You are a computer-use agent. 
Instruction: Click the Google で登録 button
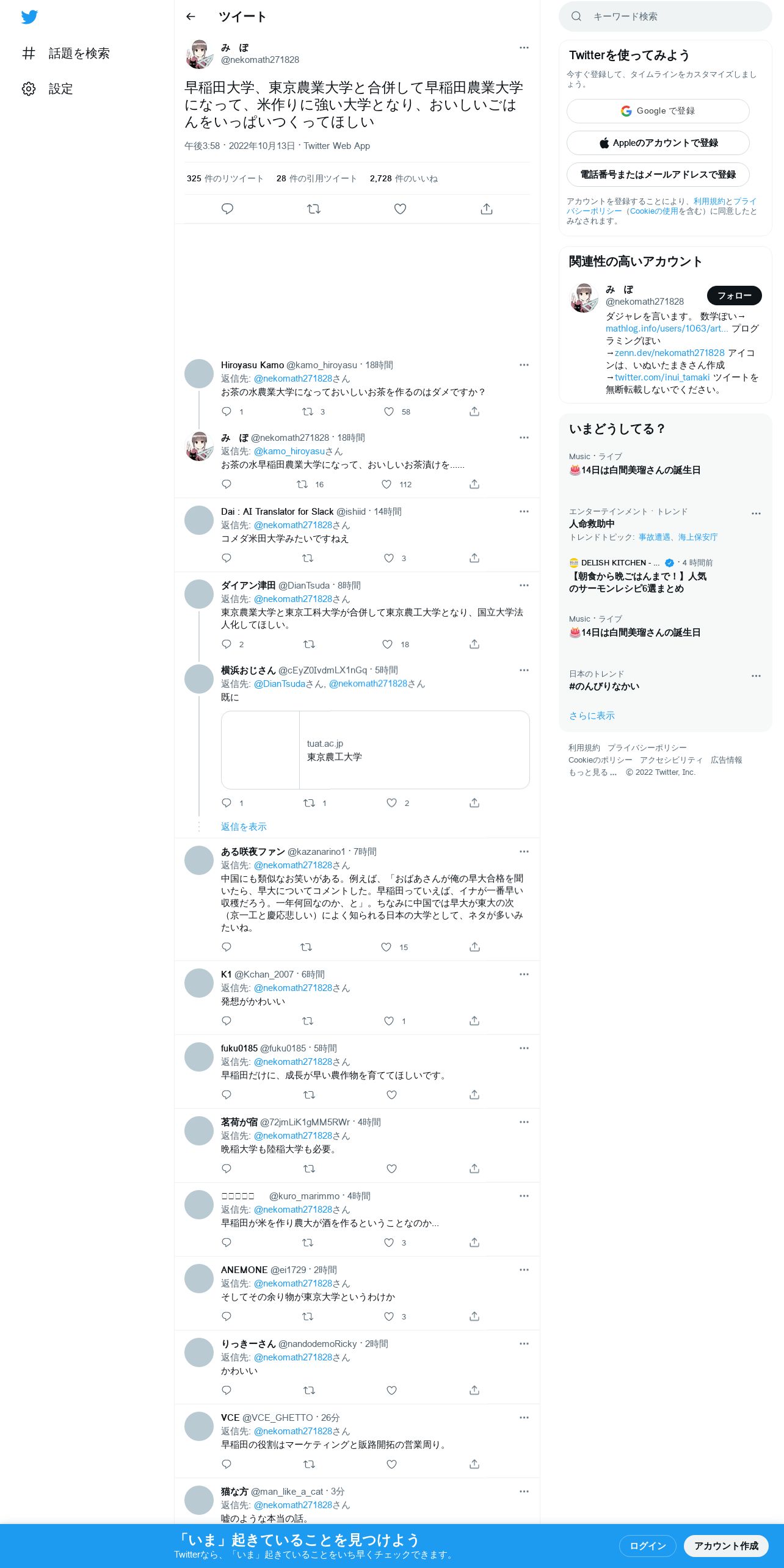[658, 111]
